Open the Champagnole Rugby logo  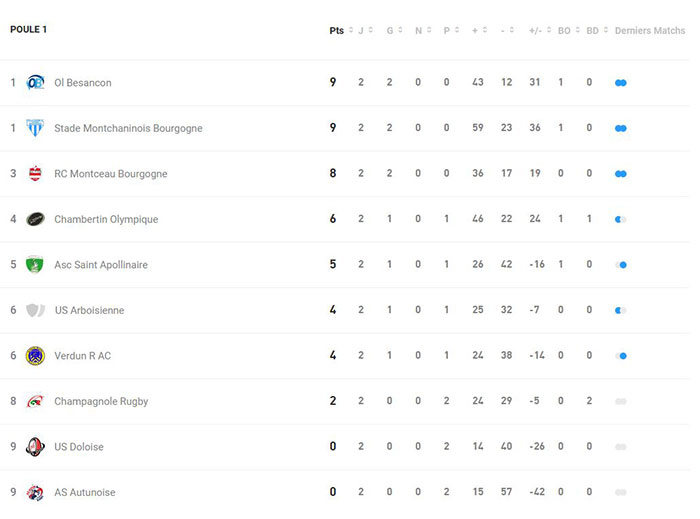click(x=35, y=401)
